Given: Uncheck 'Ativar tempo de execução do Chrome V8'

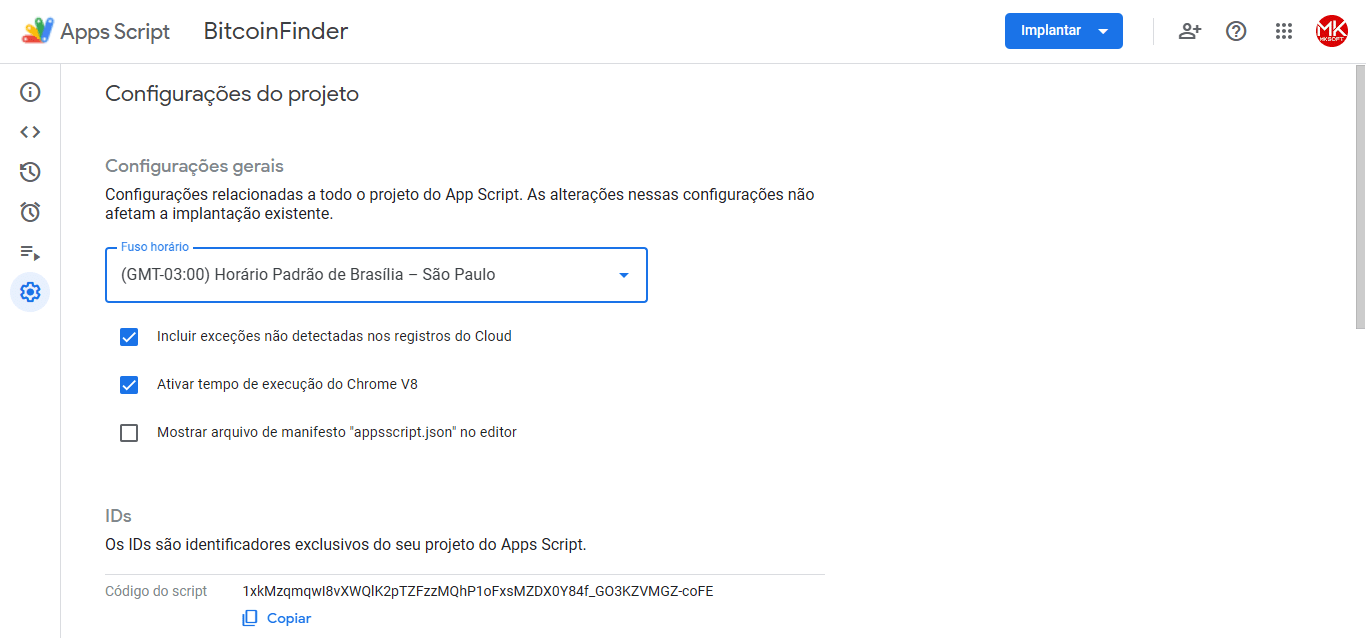Looking at the screenshot, I should [129, 385].
